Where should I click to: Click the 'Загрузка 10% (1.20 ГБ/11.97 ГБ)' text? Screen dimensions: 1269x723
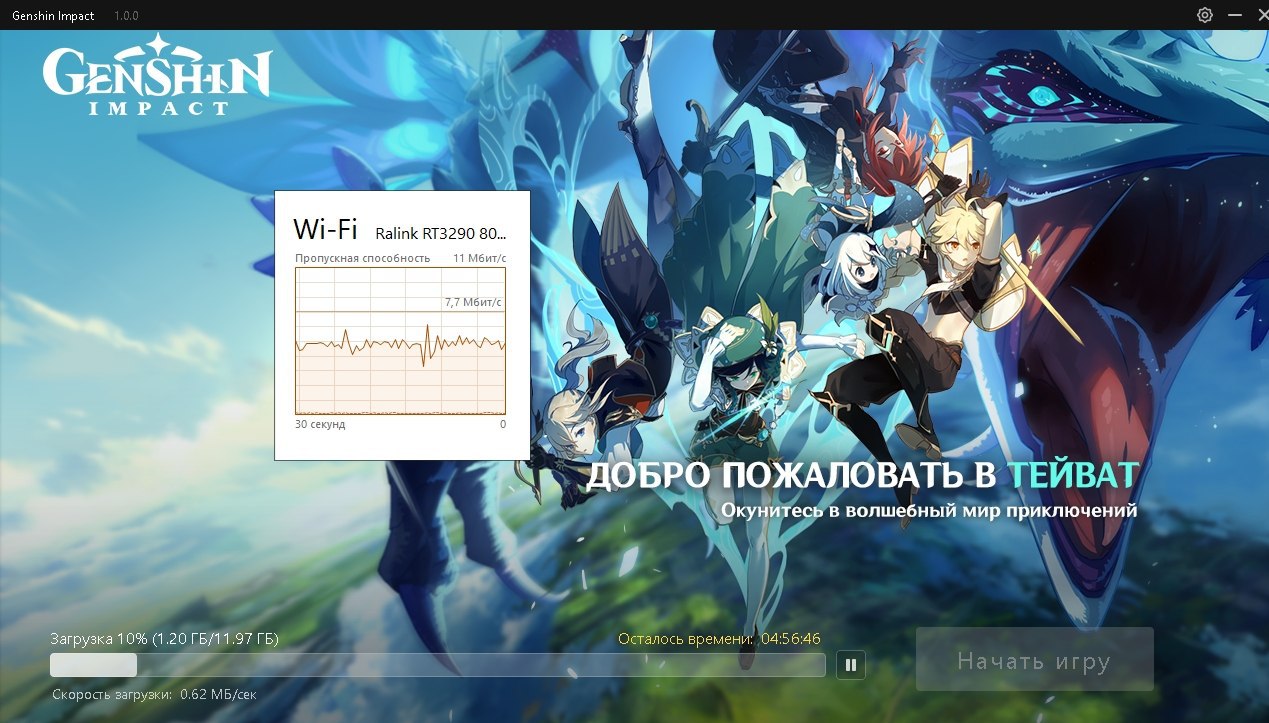(165, 638)
